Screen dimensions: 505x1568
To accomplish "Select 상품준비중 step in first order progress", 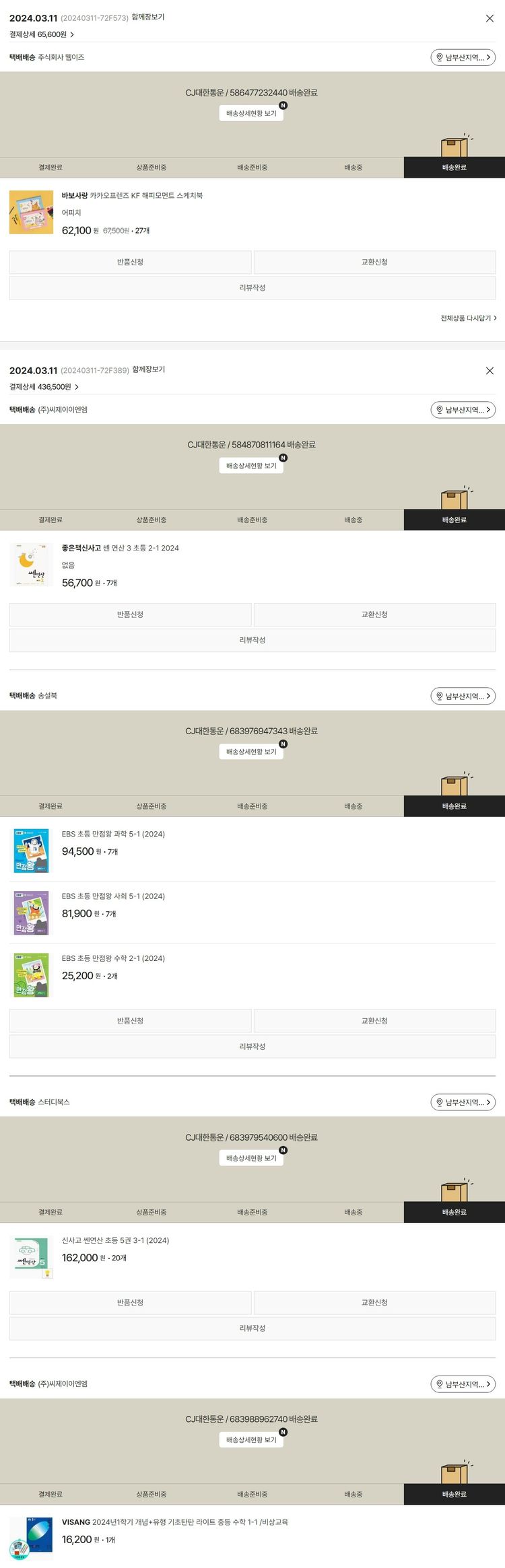I will coord(151,168).
